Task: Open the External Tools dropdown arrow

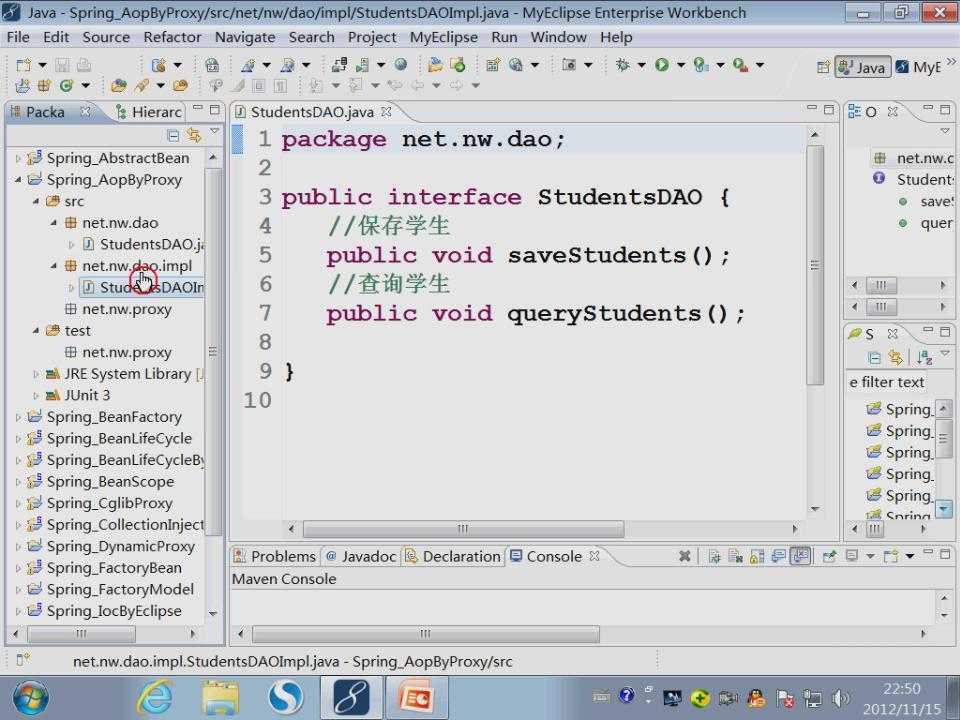Action: pyautogui.click(x=759, y=65)
